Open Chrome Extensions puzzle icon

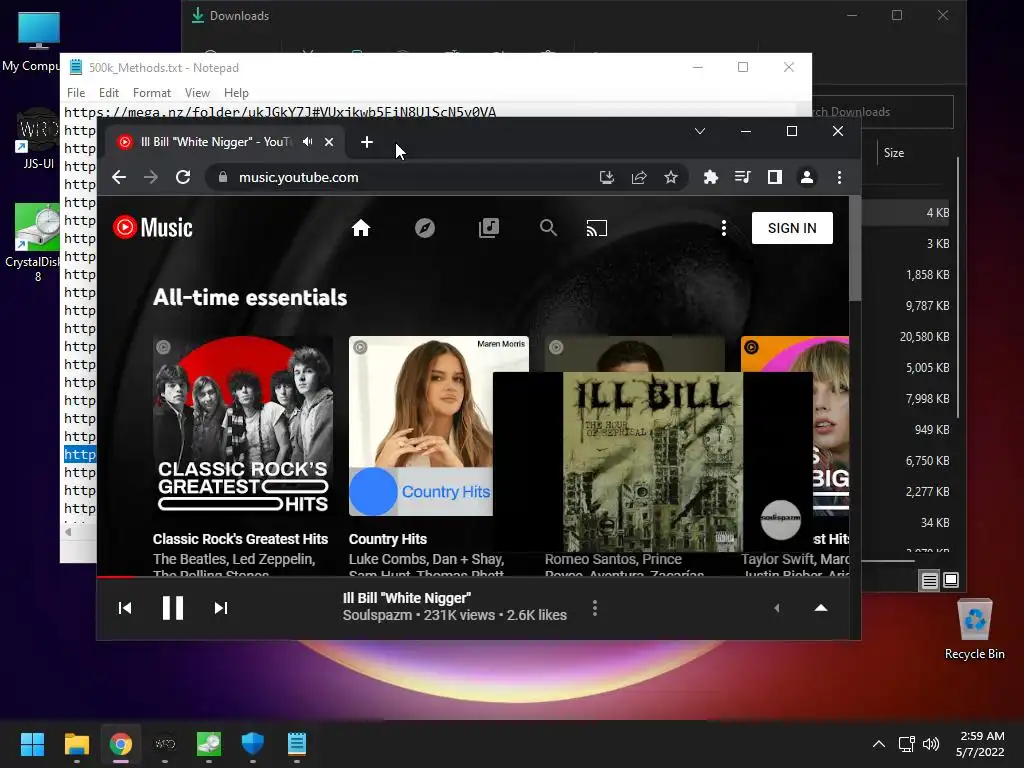[x=711, y=177]
